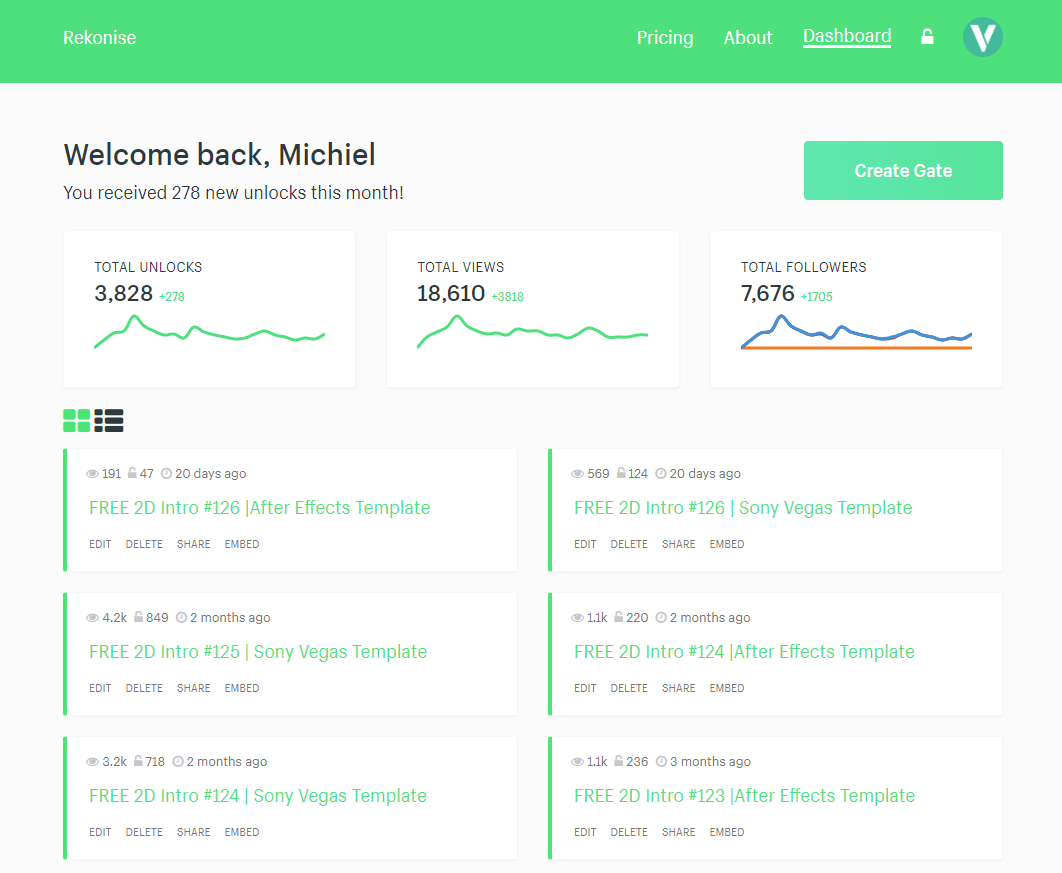Image resolution: width=1062 pixels, height=873 pixels.
Task: Share the #126 After Effects gate
Action: click(x=194, y=544)
